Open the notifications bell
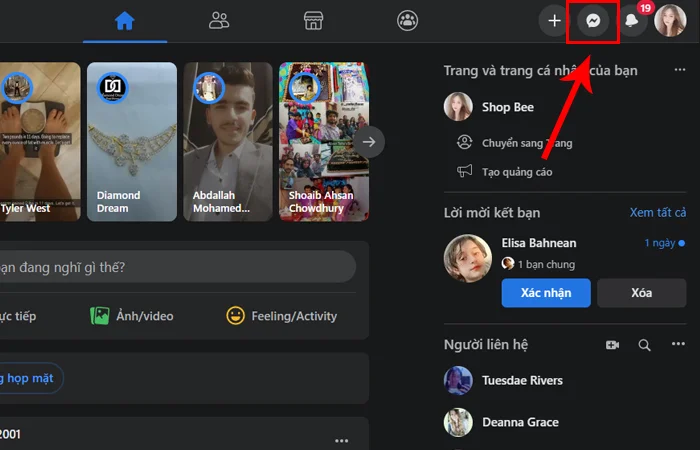Image resolution: width=700 pixels, height=450 pixels. tap(632, 21)
